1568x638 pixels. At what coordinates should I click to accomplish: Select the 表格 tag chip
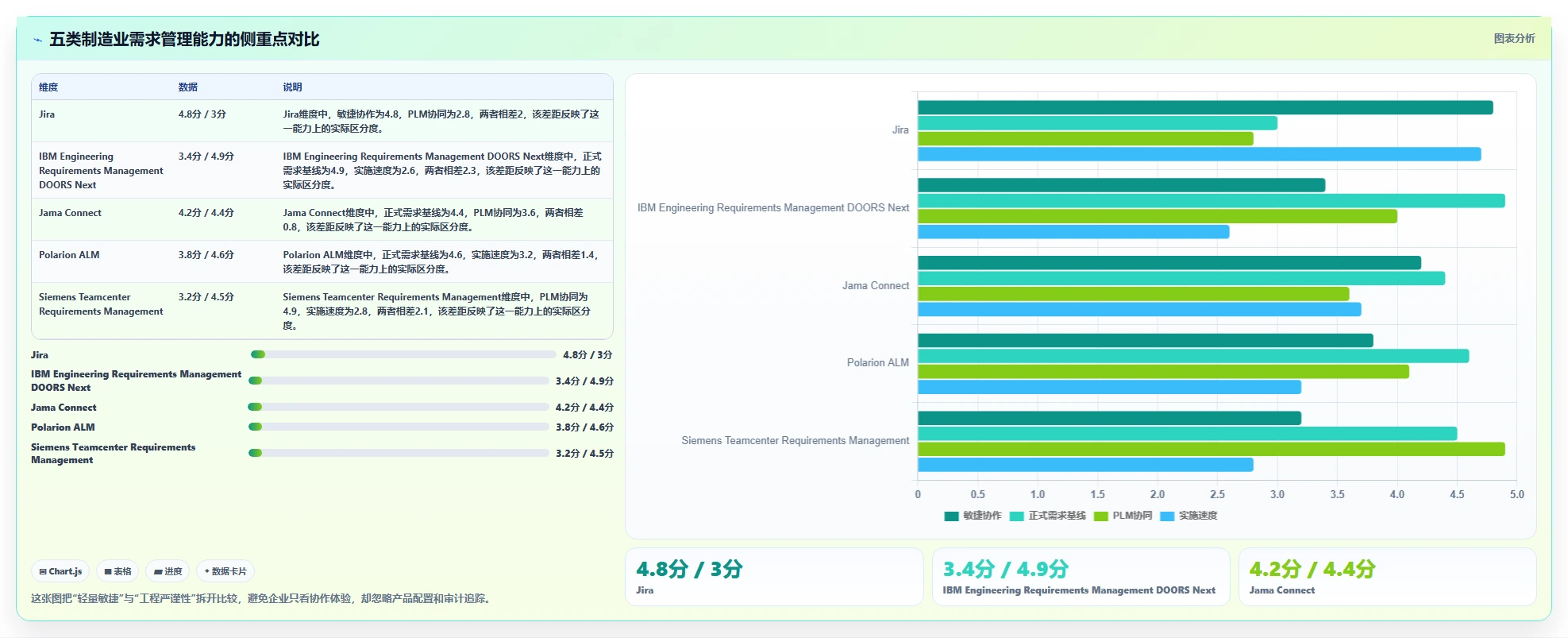pyautogui.click(x=118, y=571)
